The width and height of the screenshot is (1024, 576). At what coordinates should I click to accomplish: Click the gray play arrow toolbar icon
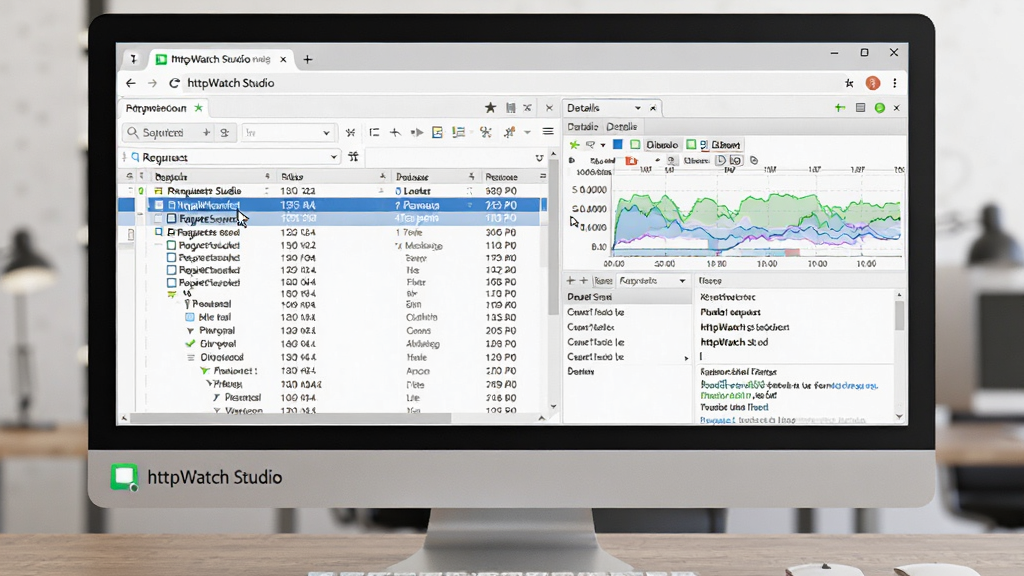pos(417,133)
